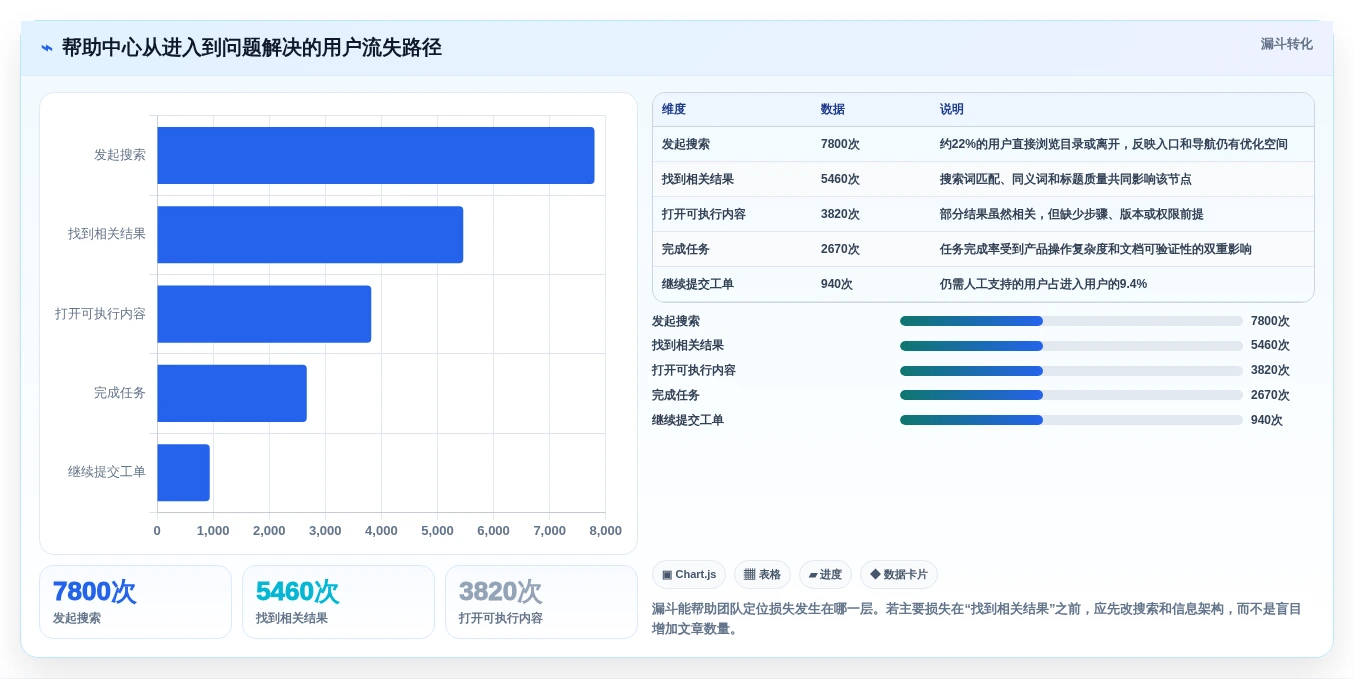Click the description starting 任务完成率
The image size is (1354, 679).
pos(1096,249)
